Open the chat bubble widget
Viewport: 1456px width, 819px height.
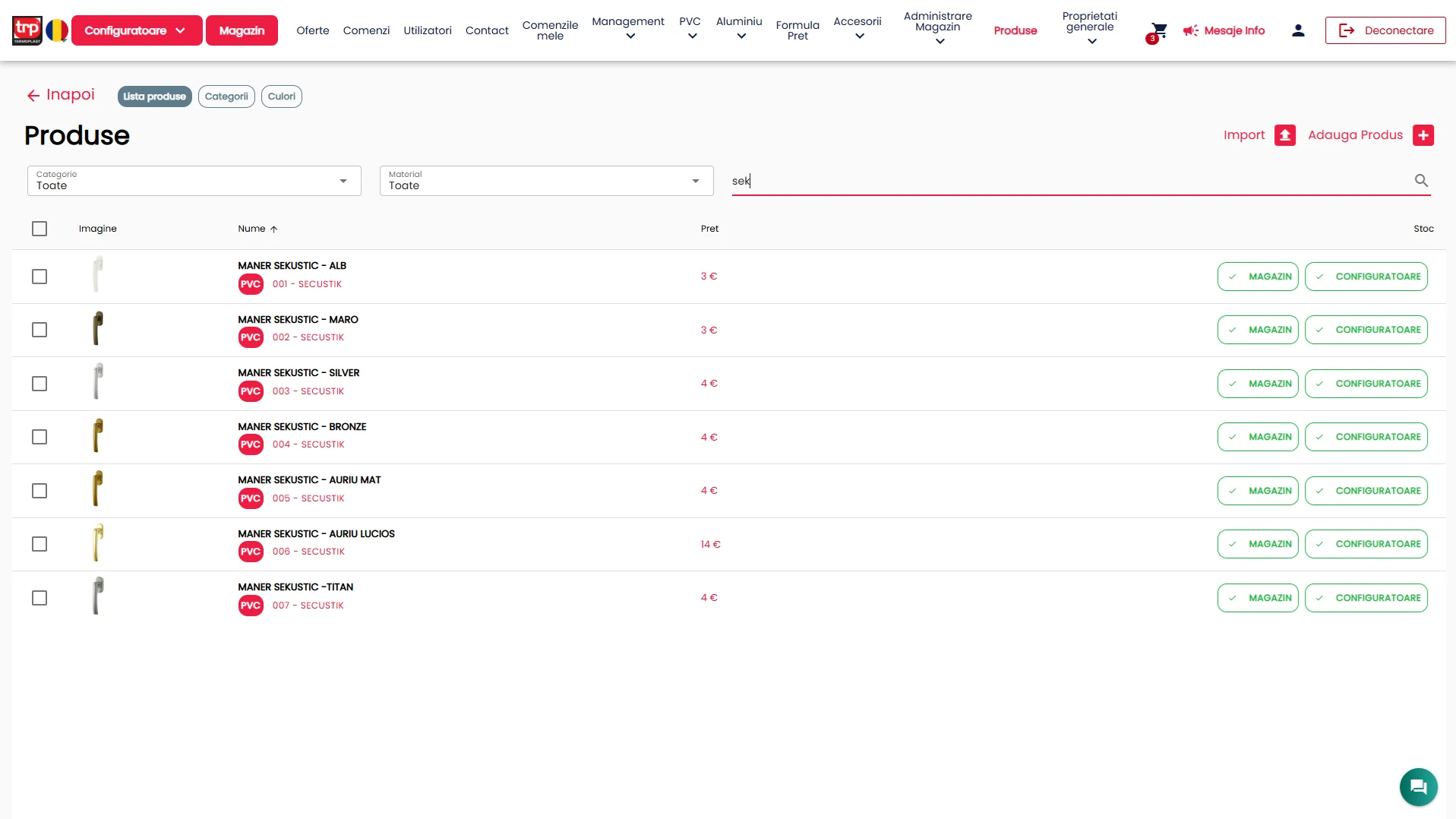click(1418, 786)
